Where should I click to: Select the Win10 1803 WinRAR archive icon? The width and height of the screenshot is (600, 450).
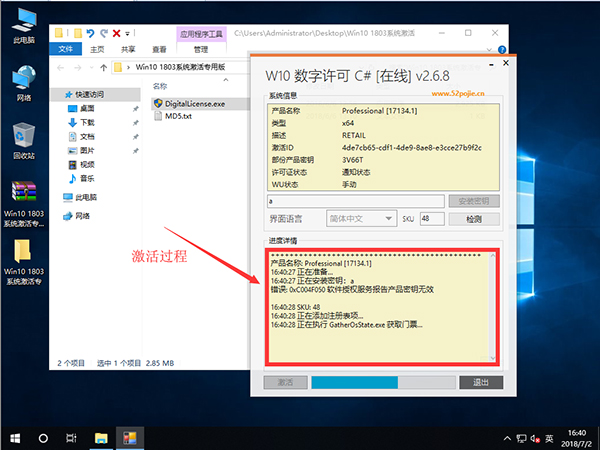coord(24,204)
